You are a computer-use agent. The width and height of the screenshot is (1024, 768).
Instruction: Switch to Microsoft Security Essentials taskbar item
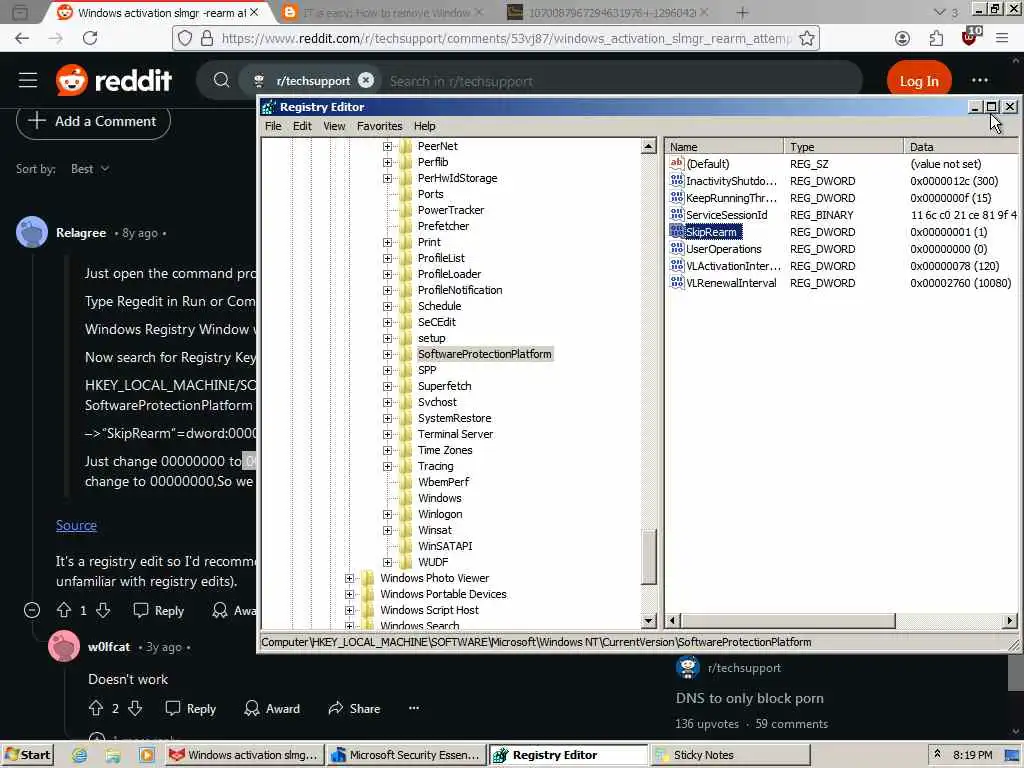click(x=407, y=755)
